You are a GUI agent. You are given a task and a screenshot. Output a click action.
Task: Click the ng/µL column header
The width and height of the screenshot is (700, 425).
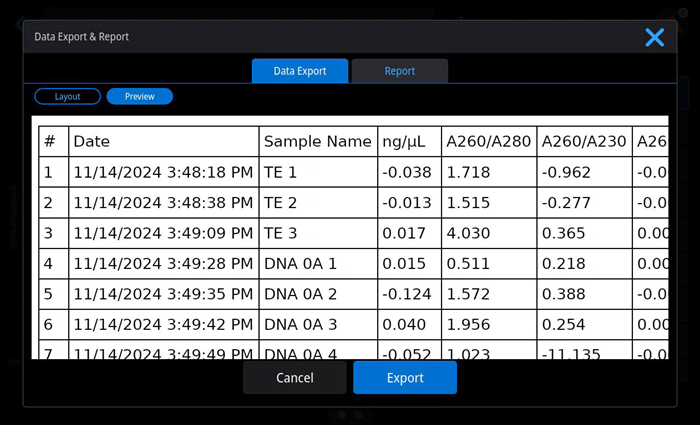[409, 142]
